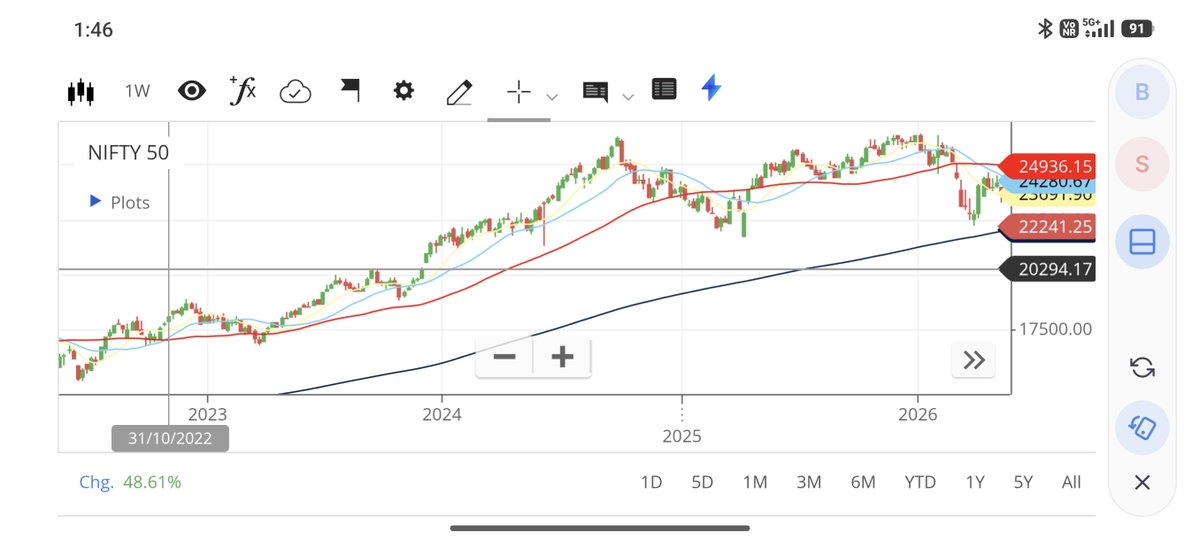1200x540 pixels.
Task: Click the 17500.00 axis label
Action: (1055, 328)
